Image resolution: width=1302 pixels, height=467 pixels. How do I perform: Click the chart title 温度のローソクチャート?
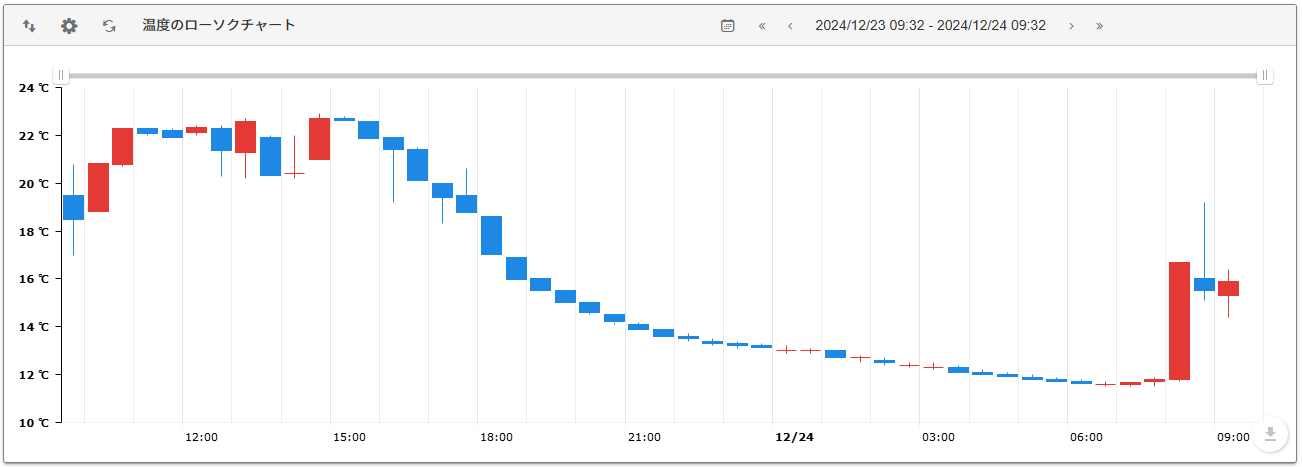pos(219,25)
